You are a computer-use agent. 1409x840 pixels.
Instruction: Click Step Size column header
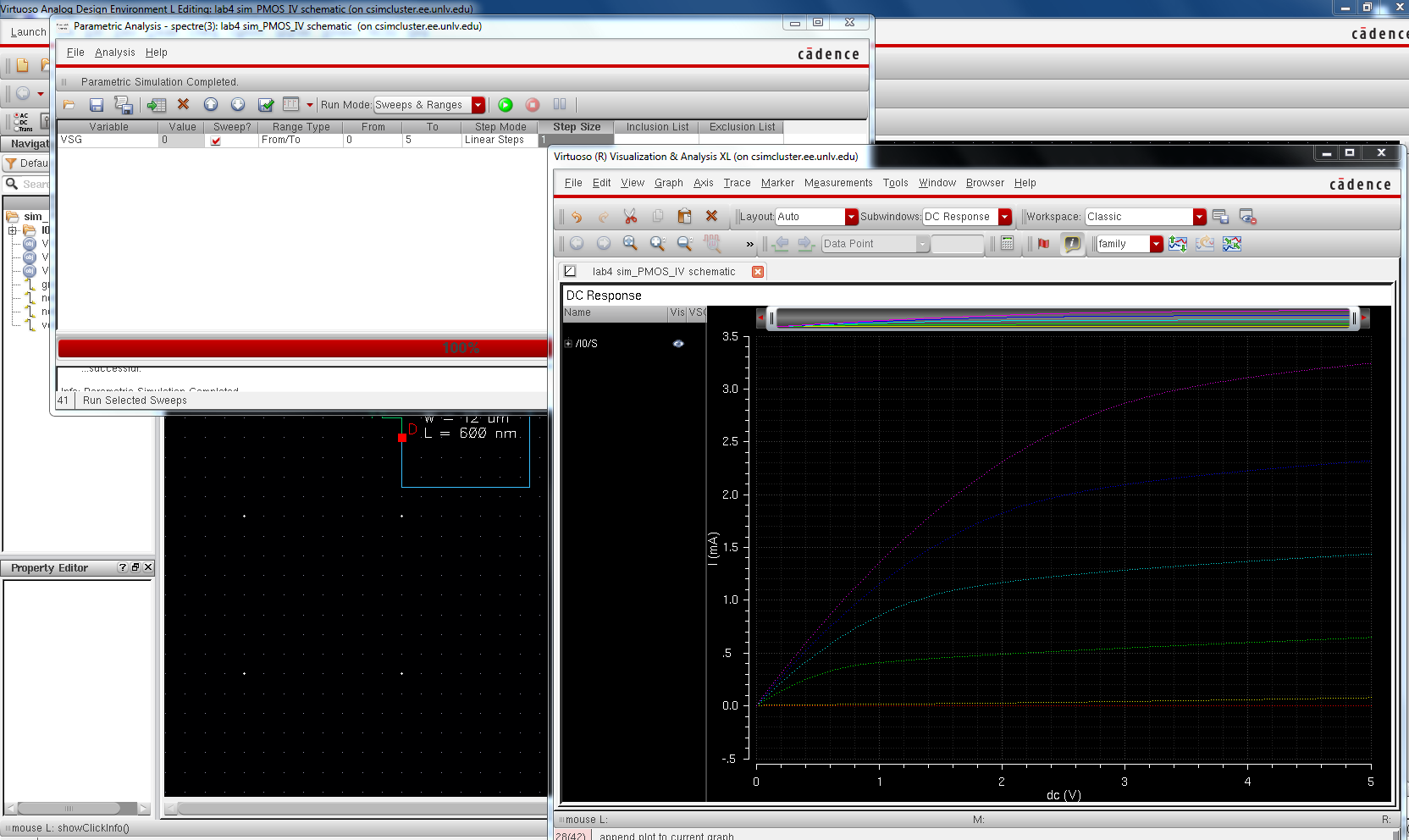click(x=577, y=127)
